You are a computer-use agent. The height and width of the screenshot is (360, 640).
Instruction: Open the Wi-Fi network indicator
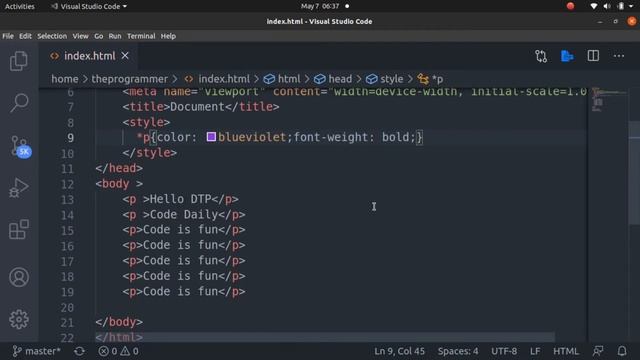click(593, 6)
